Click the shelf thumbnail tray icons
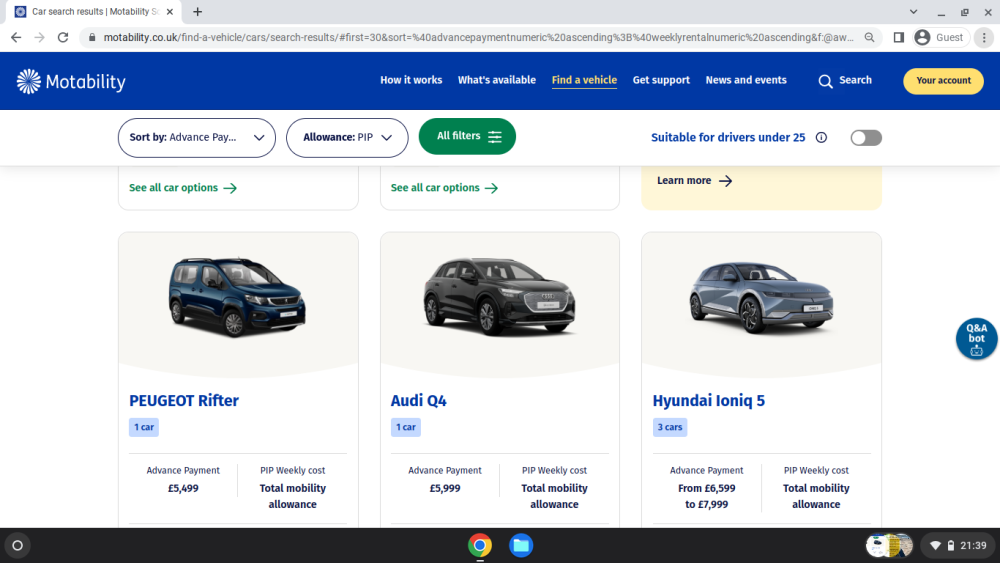 (889, 545)
